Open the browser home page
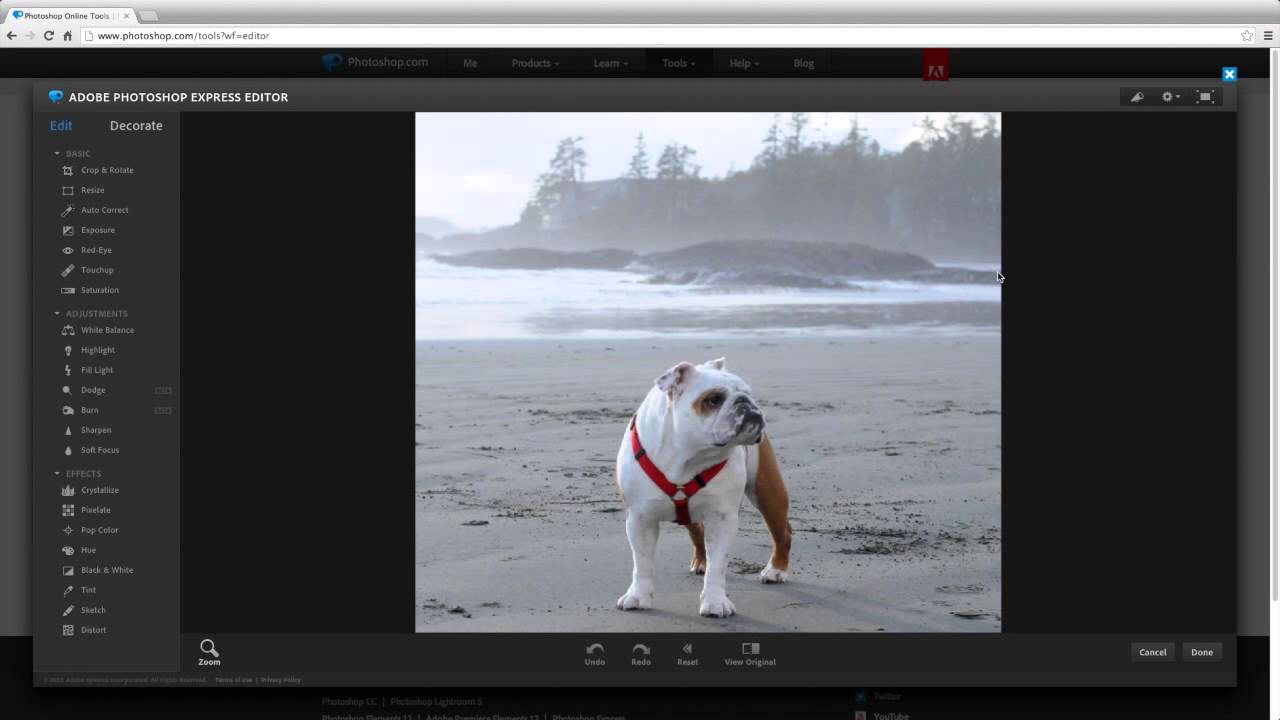This screenshot has height=720, width=1280. (67, 35)
